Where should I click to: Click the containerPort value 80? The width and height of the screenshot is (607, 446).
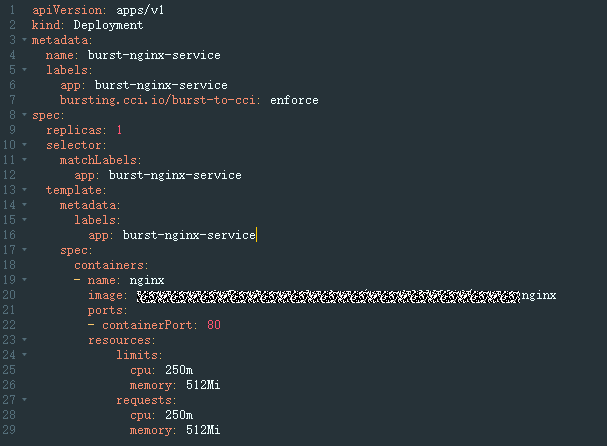pyautogui.click(x=214, y=325)
